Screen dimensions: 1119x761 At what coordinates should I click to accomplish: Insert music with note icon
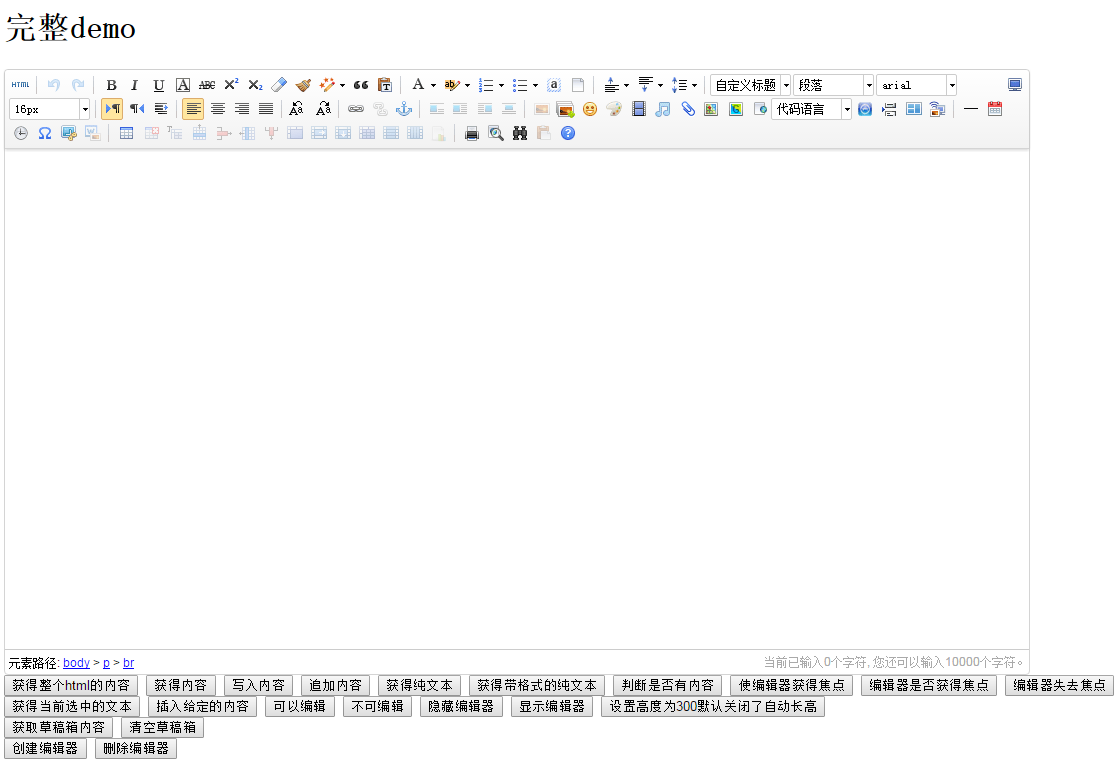click(663, 109)
